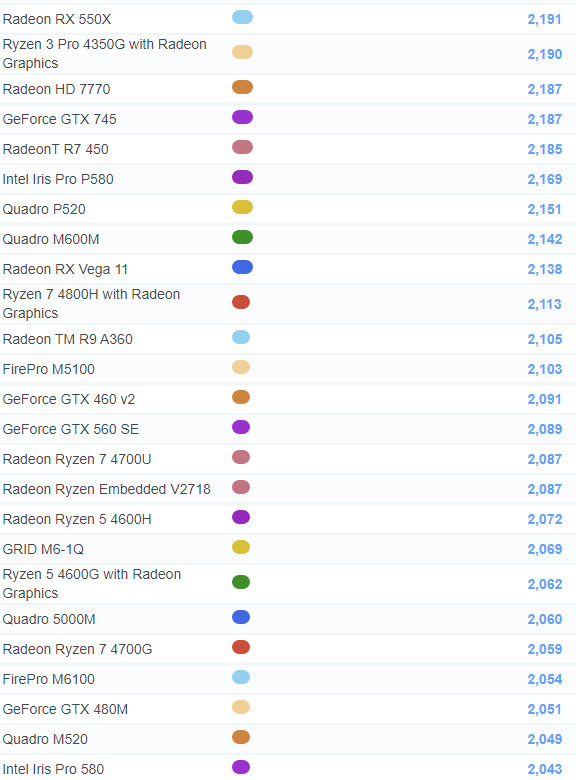Click the score 2,043
Viewport: 576px width, 780px height.
click(544, 769)
